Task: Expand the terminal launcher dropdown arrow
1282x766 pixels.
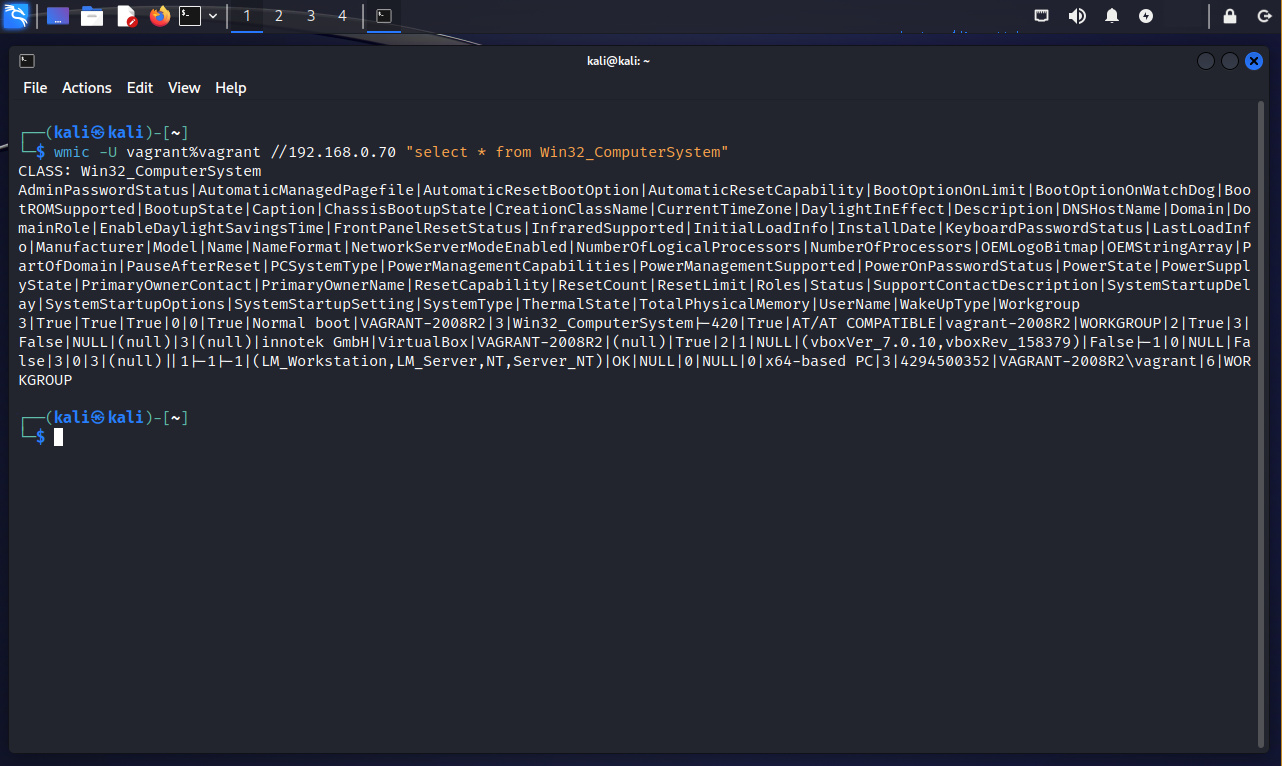Action: 213,16
